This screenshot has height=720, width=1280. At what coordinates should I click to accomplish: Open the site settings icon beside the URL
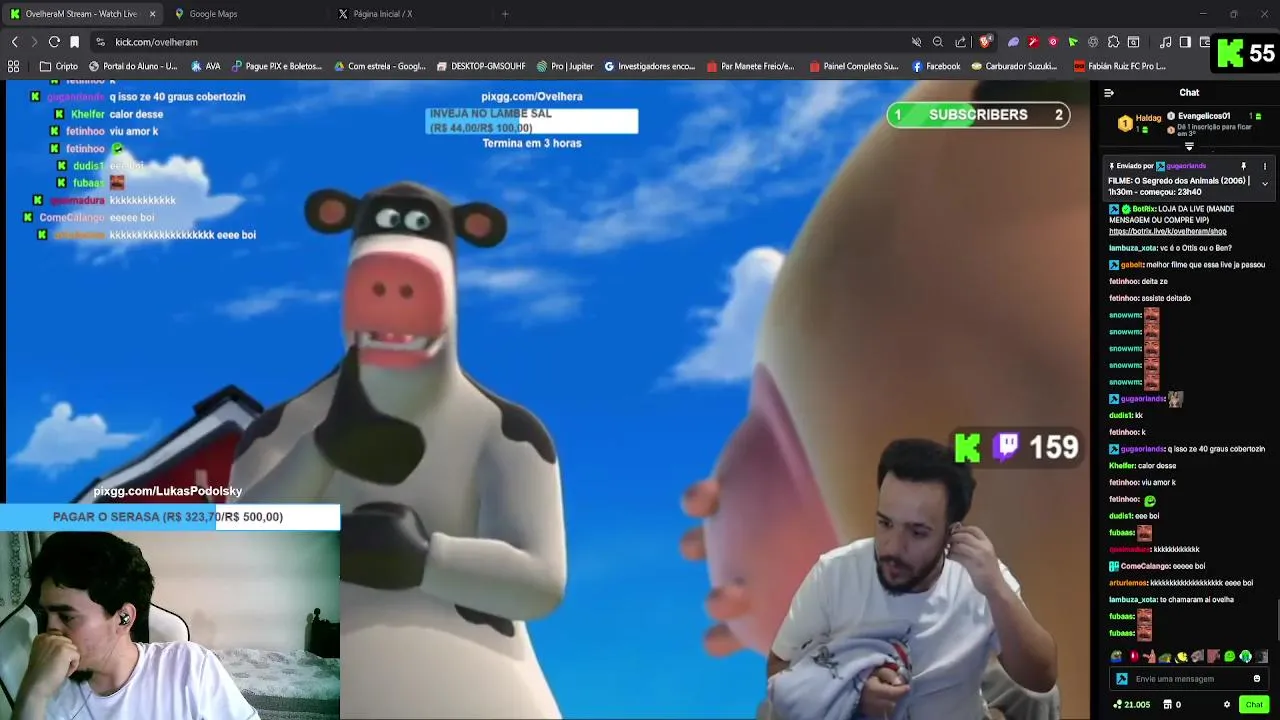[x=100, y=42]
